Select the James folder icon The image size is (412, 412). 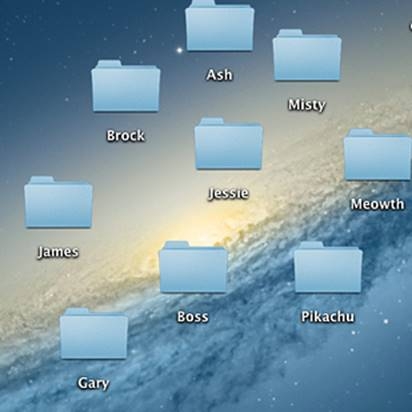[x=58, y=202]
